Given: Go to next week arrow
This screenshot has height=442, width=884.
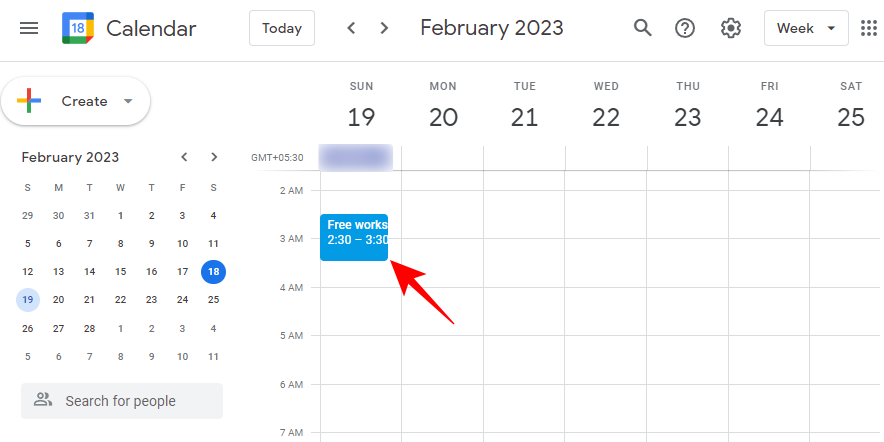Looking at the screenshot, I should (x=384, y=28).
